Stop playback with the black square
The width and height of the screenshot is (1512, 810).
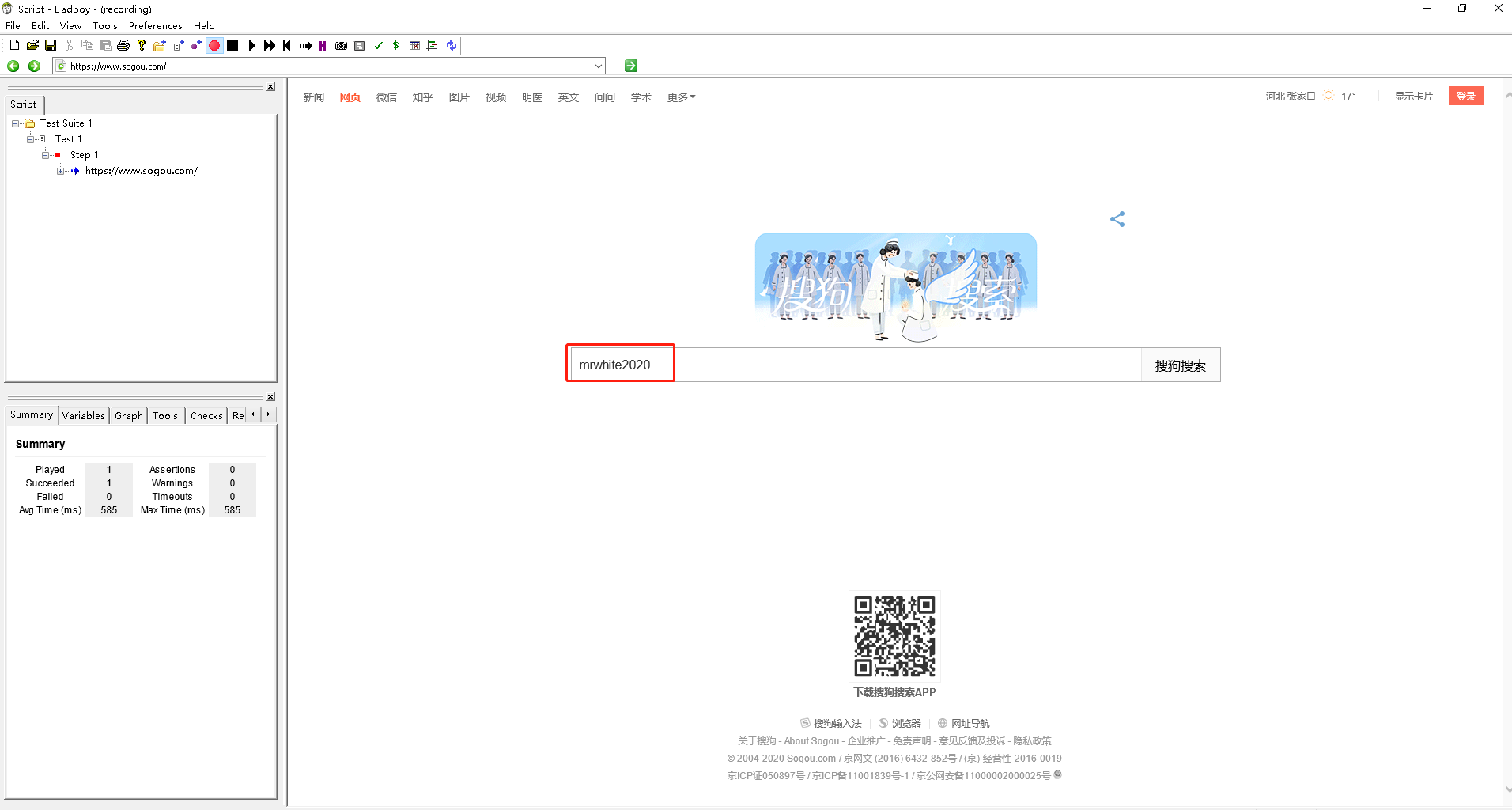pyautogui.click(x=232, y=45)
